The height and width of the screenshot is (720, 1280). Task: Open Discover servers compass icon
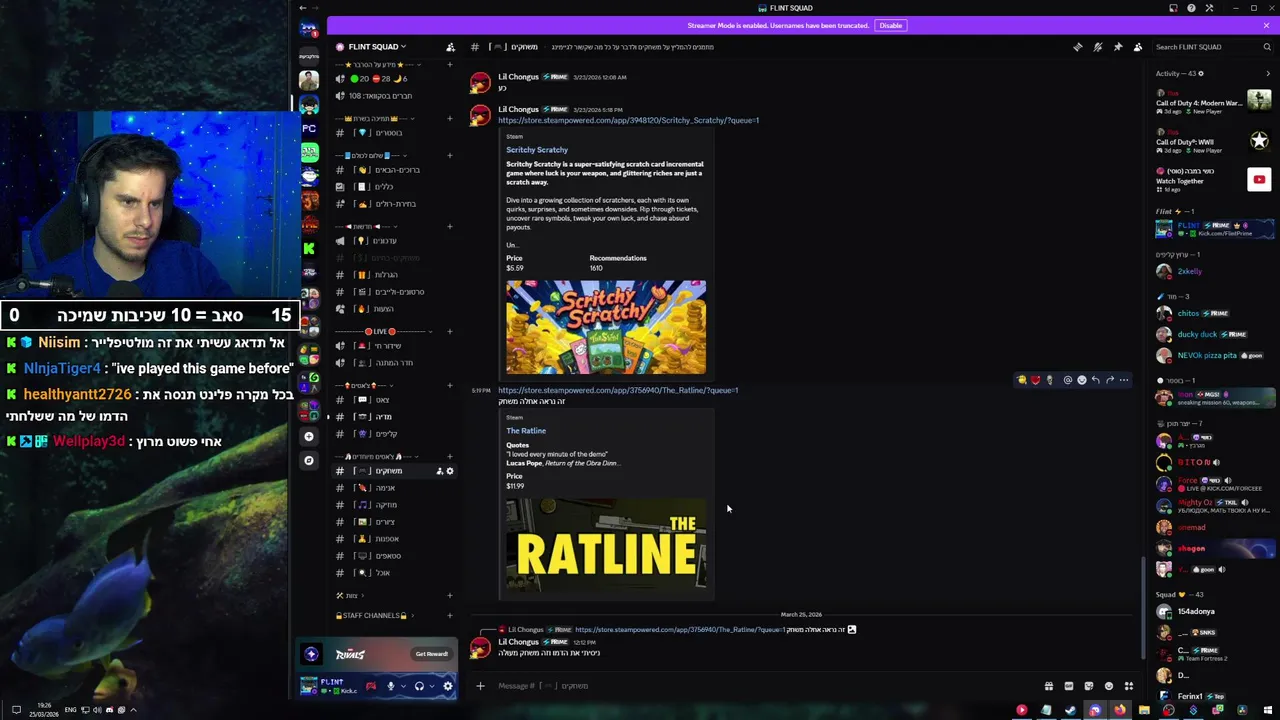[309, 460]
